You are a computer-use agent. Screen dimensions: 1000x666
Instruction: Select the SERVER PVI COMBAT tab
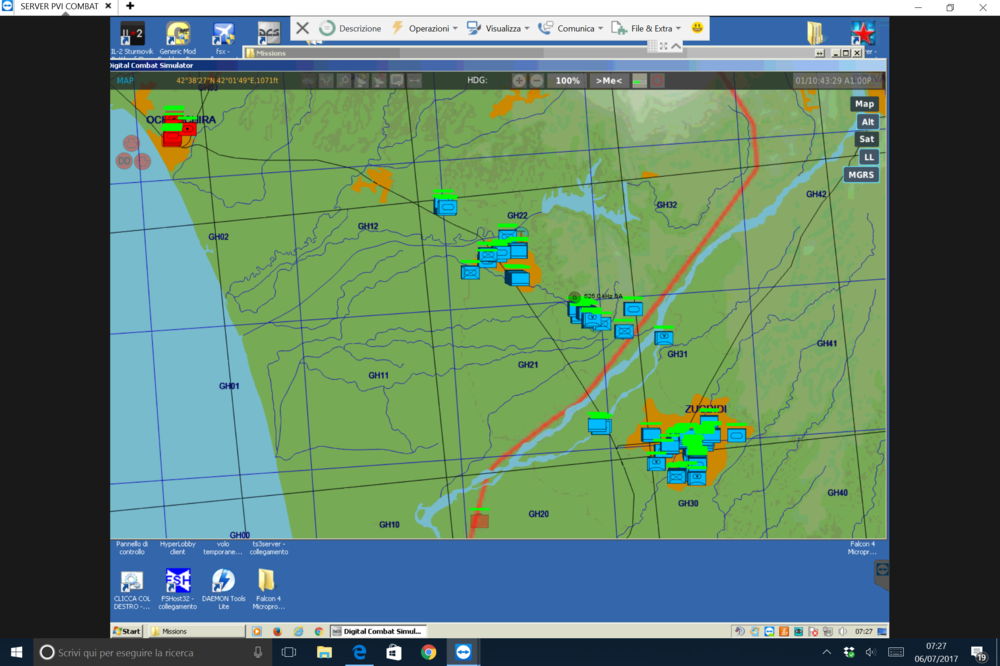pyautogui.click(x=58, y=6)
